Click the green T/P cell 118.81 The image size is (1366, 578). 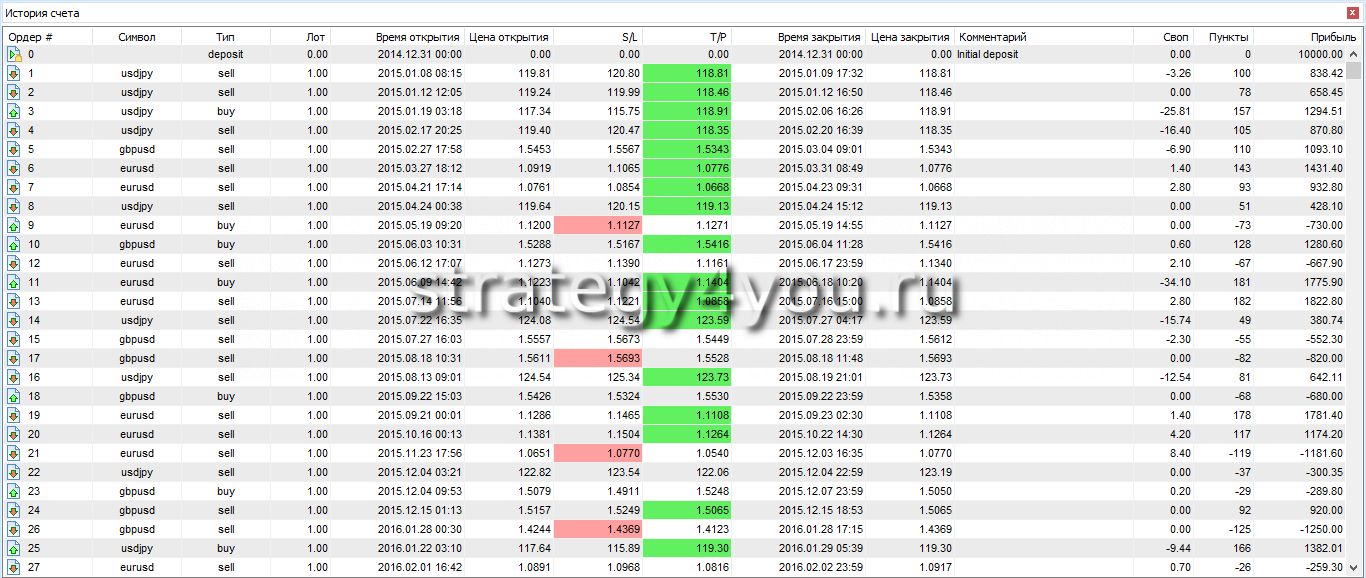687,74
